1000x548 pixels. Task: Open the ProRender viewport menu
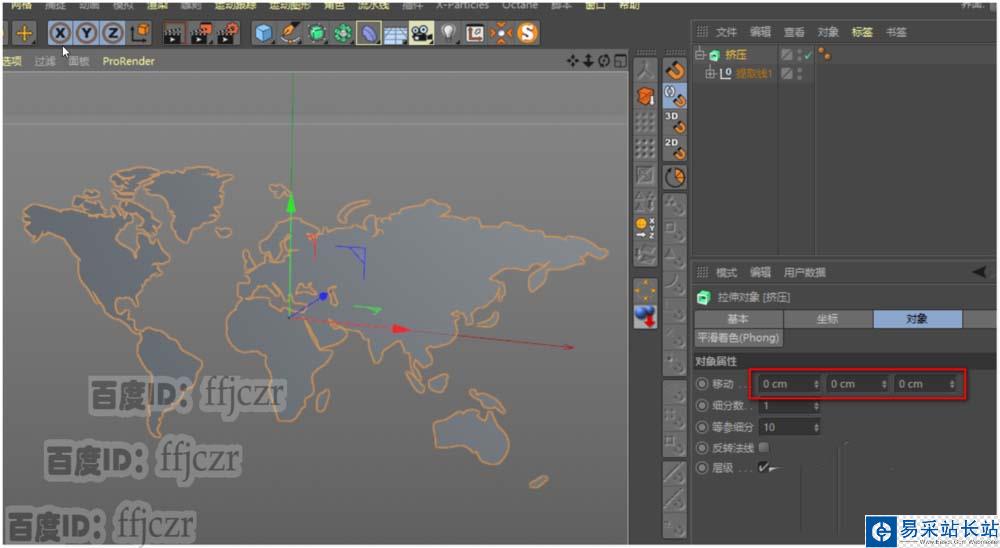[x=128, y=61]
